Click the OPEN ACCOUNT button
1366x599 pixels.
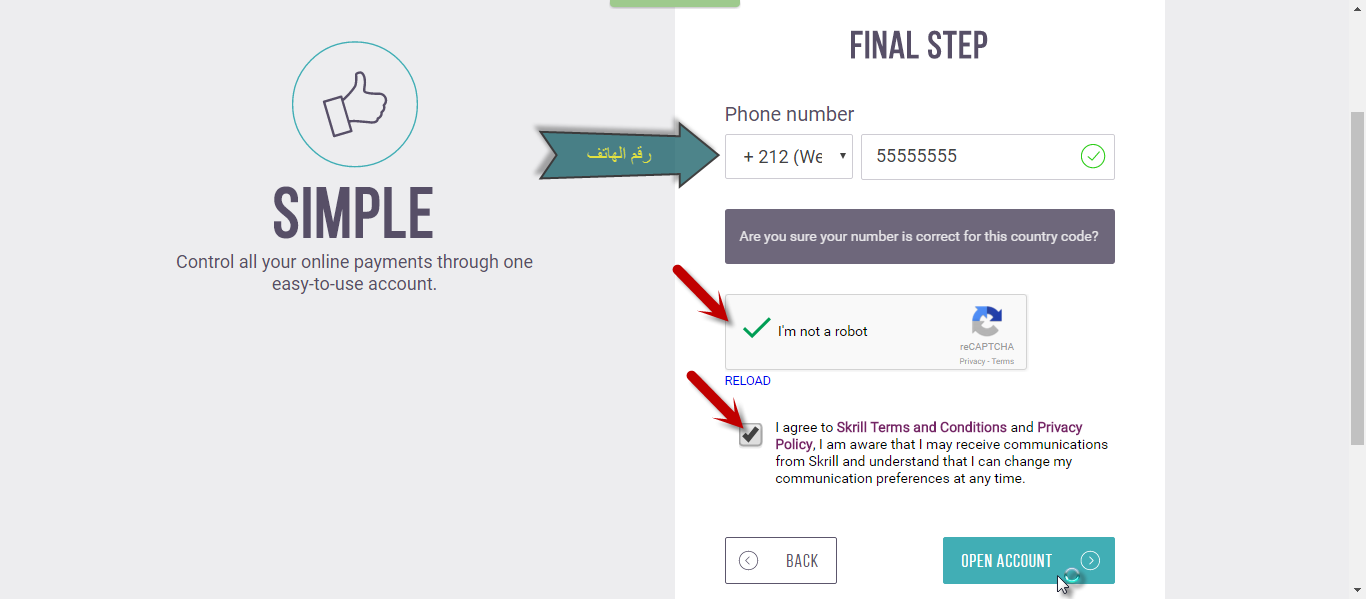[x=1029, y=561]
